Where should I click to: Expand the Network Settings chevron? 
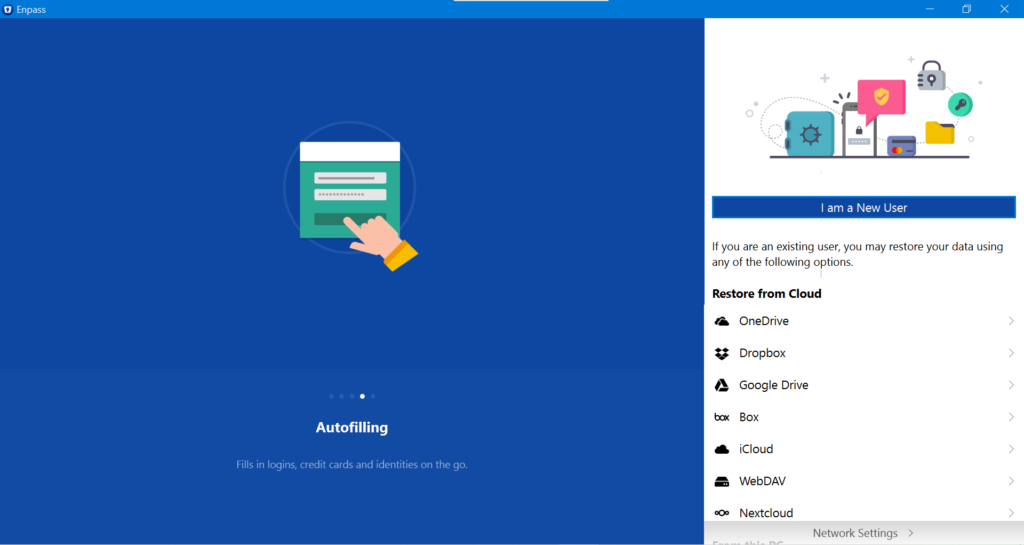(x=911, y=533)
